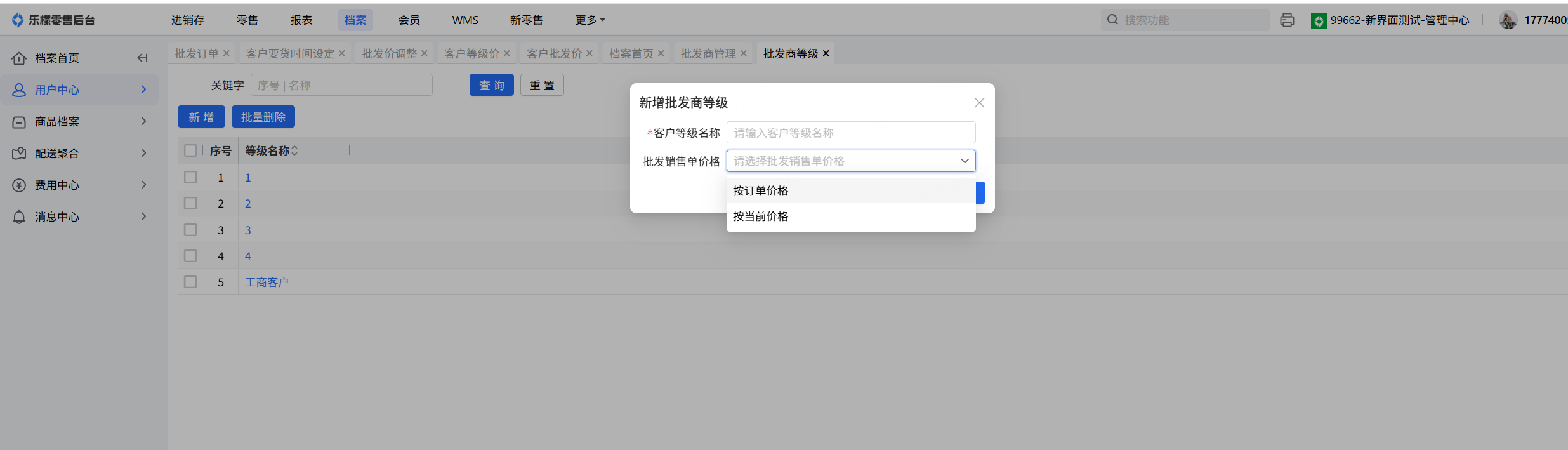Switch to the 客户等级价 tab
Viewport: 1568px width, 450px height.
point(471,54)
